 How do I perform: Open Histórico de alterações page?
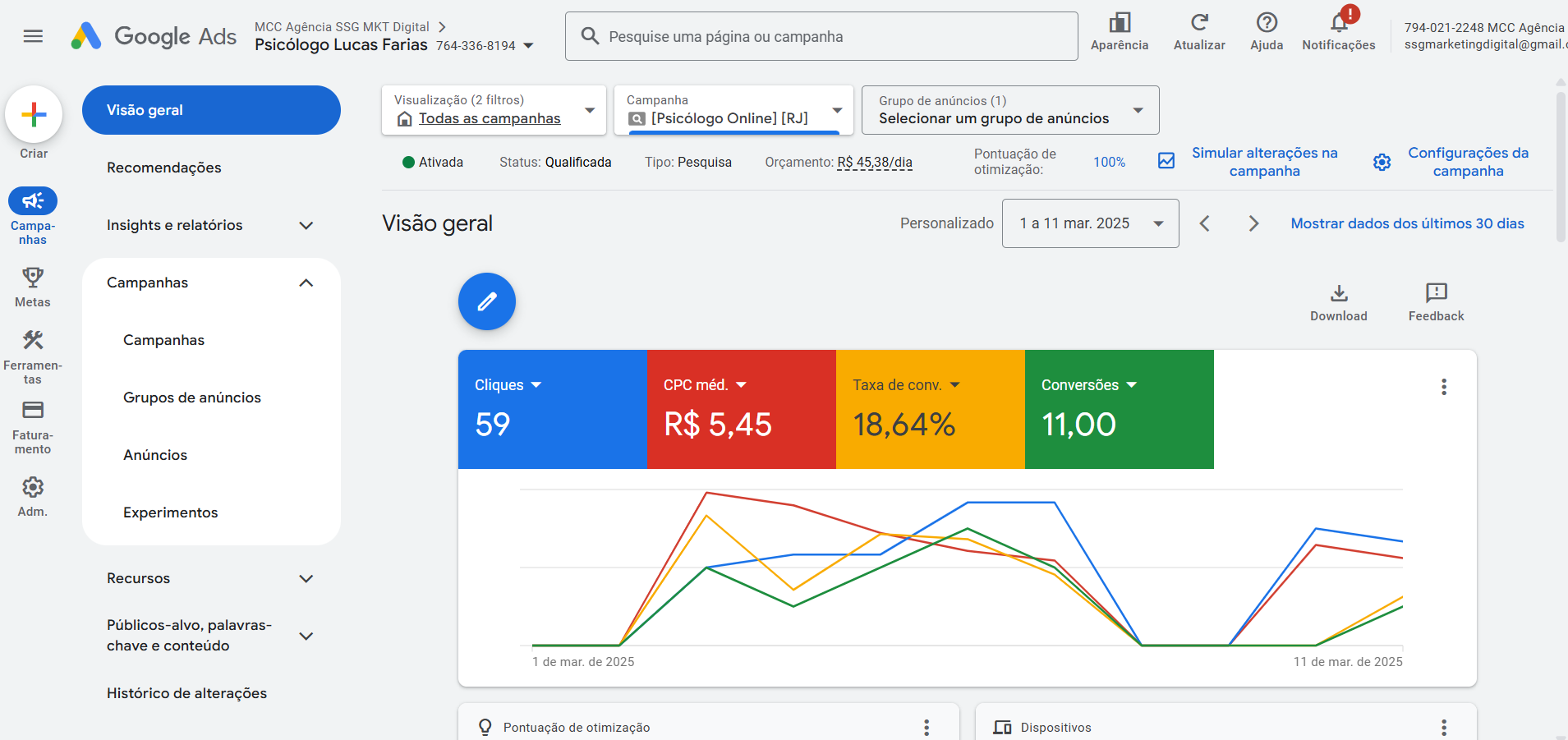[x=187, y=693]
